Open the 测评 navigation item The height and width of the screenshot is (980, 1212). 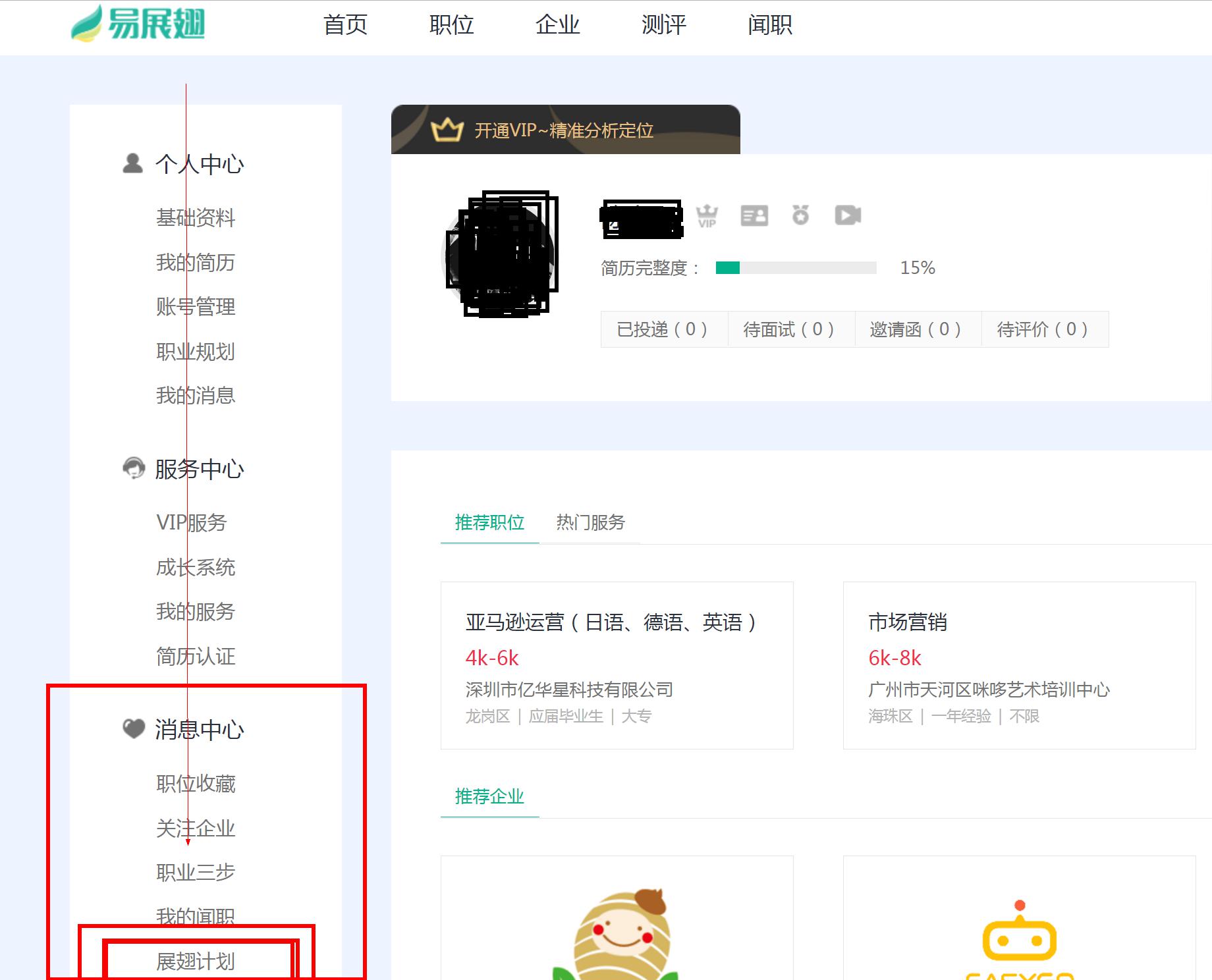pos(663,25)
